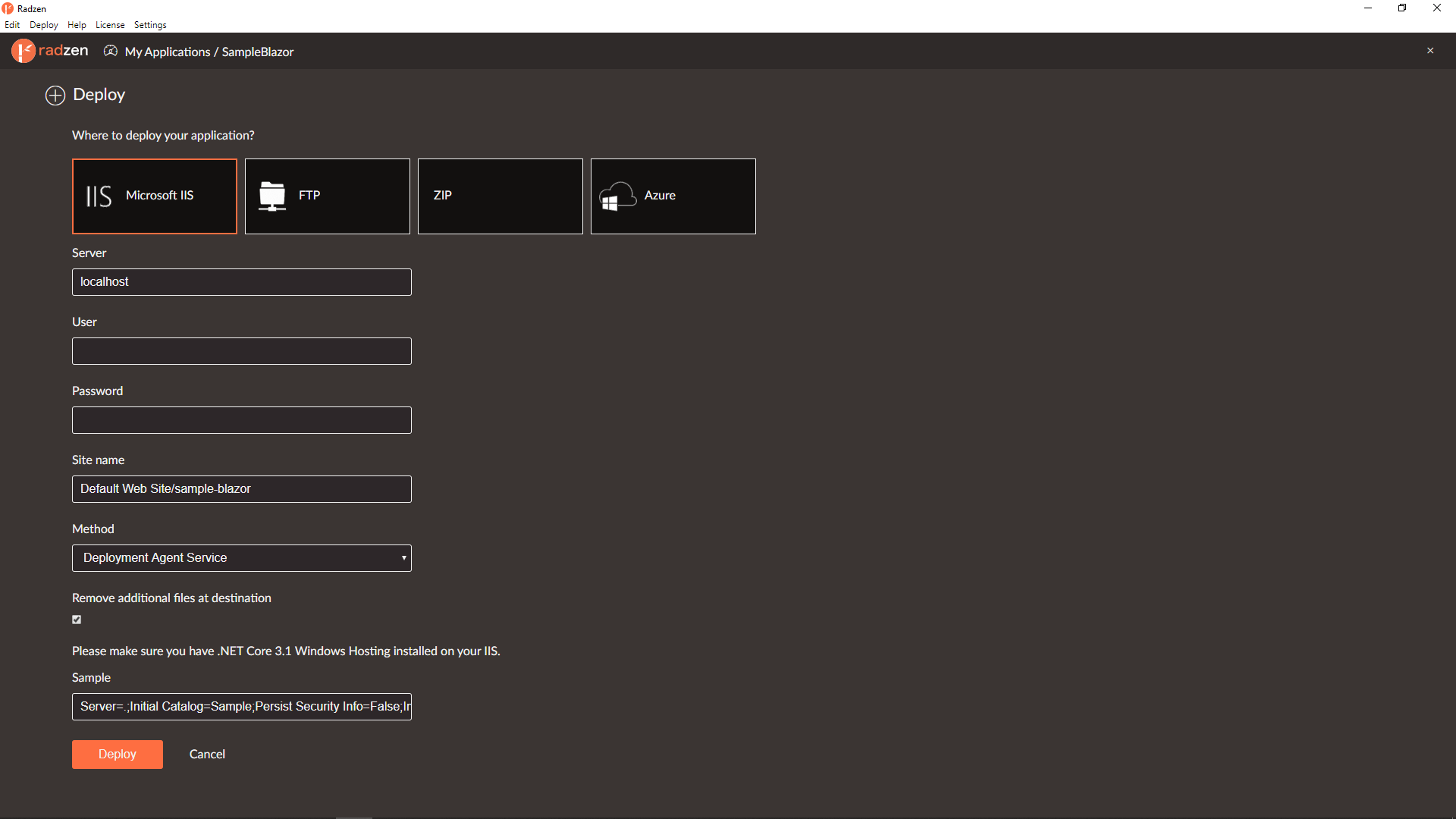Click the circled plus icon next to Deploy heading
Viewport: 1456px width, 819px height.
pos(55,96)
